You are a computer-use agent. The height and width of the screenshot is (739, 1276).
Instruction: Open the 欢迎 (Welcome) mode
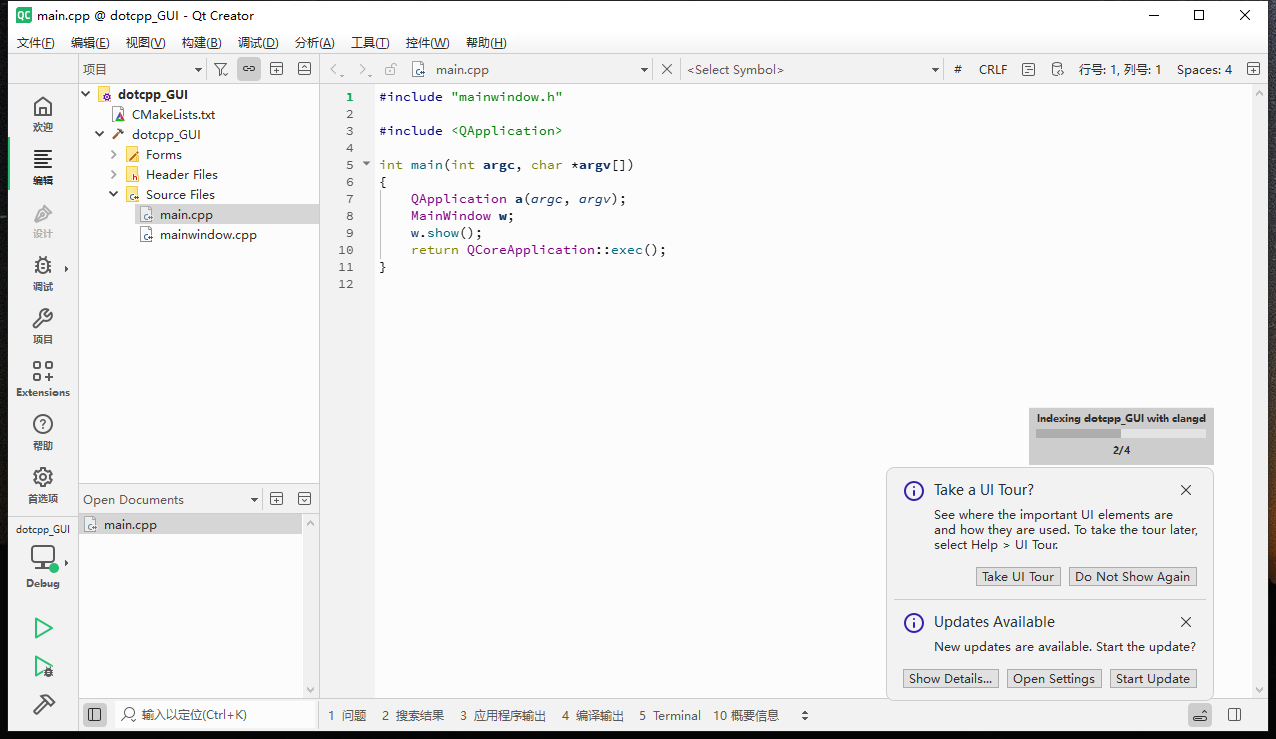point(42,114)
